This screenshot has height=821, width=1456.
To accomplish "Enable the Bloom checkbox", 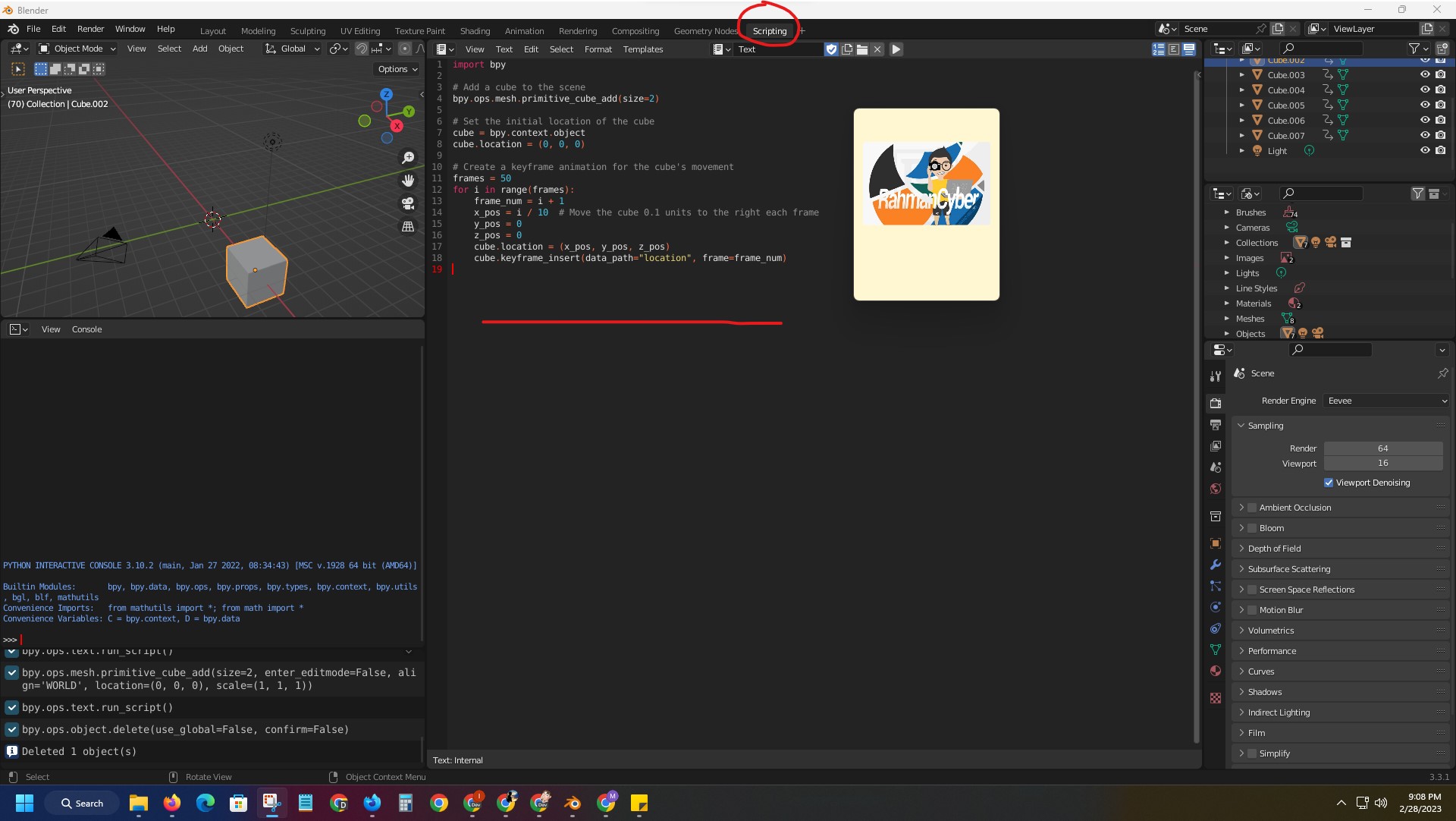I will tap(1252, 528).
